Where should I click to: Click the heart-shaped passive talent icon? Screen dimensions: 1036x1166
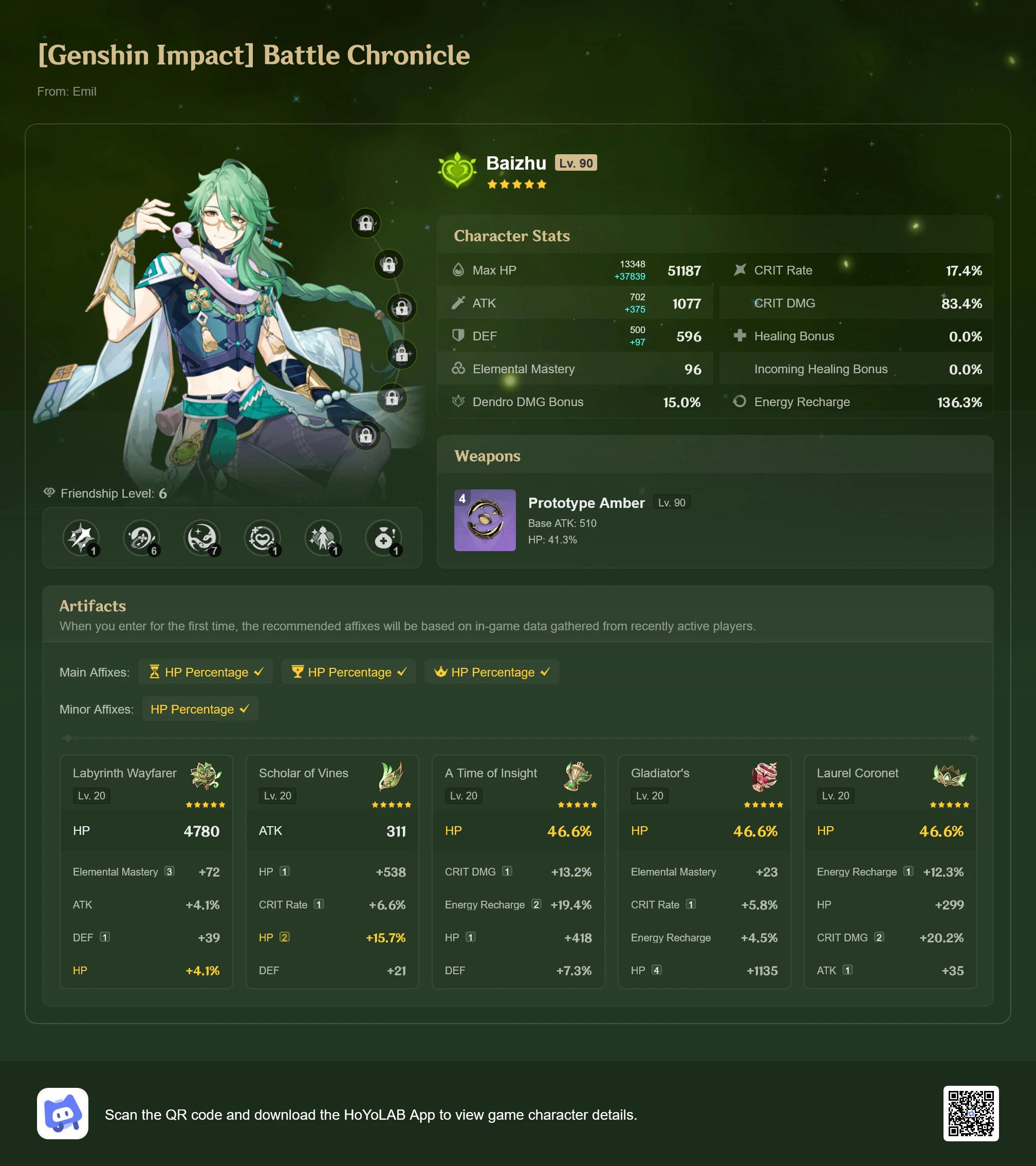coord(262,538)
